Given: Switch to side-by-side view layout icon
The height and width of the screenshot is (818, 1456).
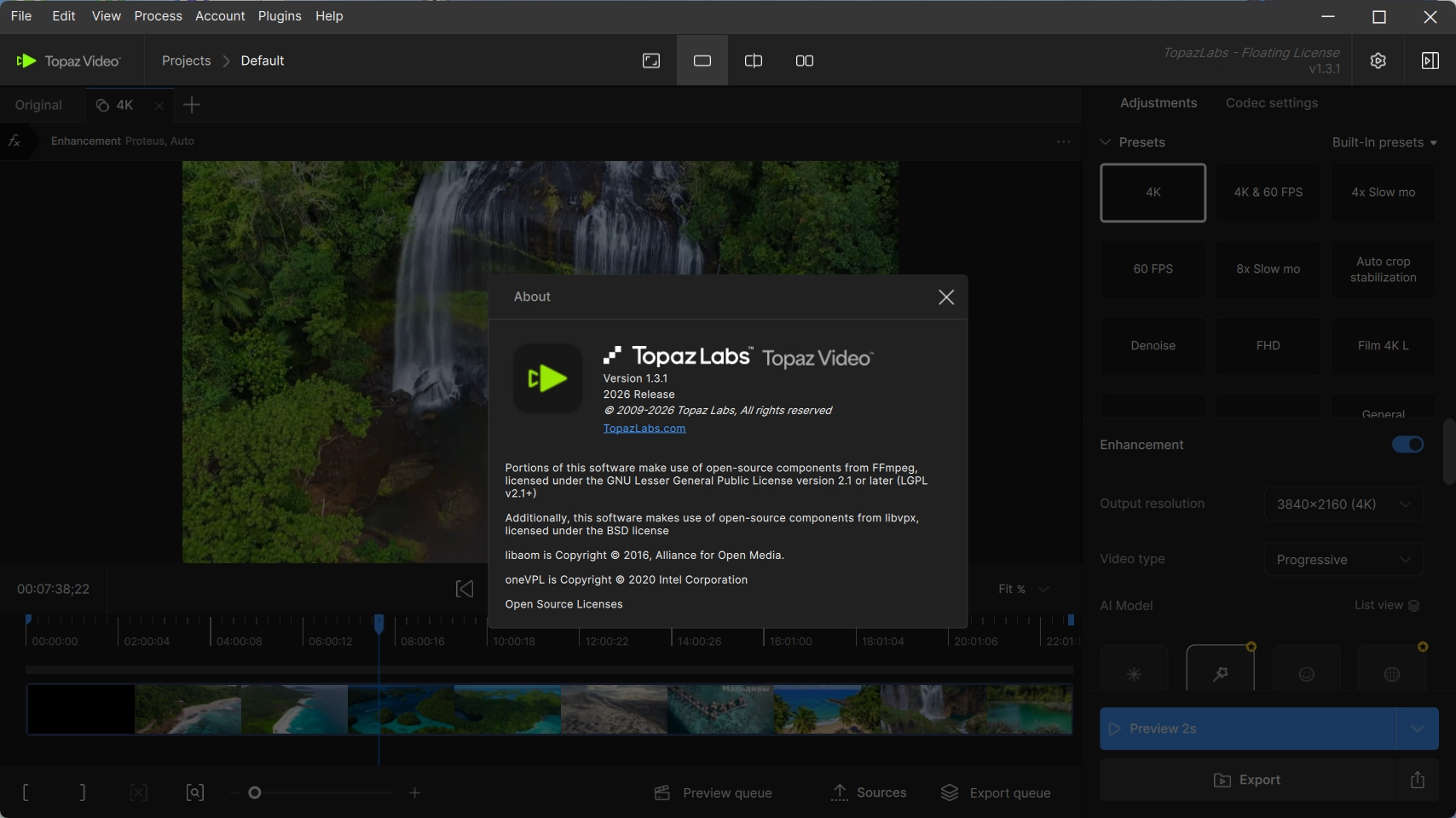Looking at the screenshot, I should 804,60.
